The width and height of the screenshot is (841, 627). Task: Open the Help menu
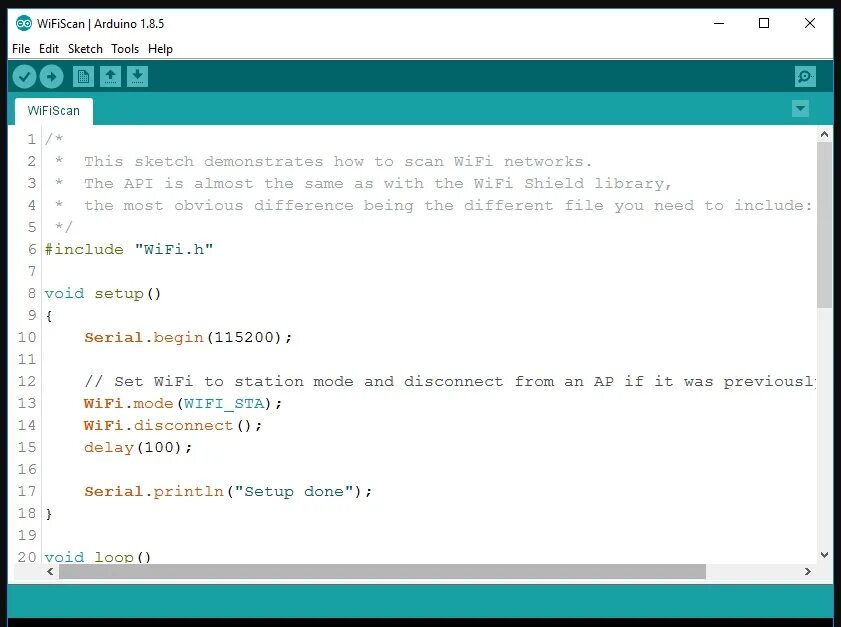[x=160, y=49]
